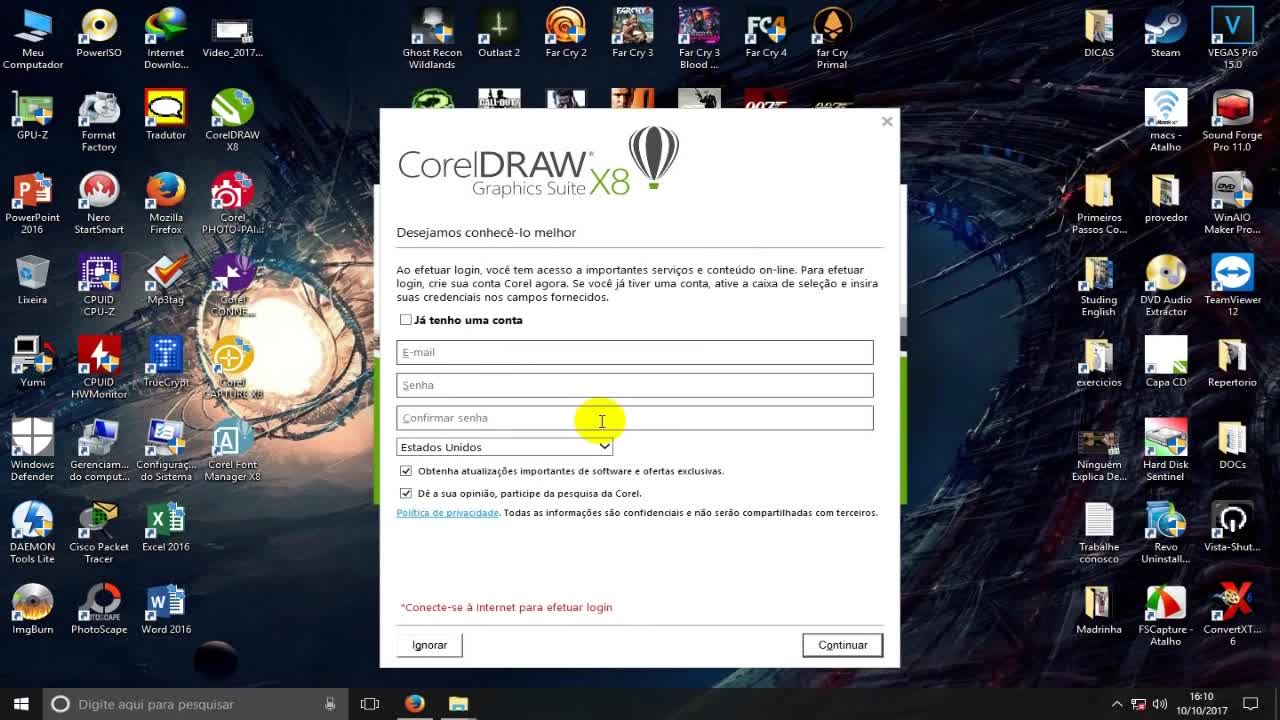Select the Tradutor desktop icon
The image size is (1280, 720).
pos(166,116)
